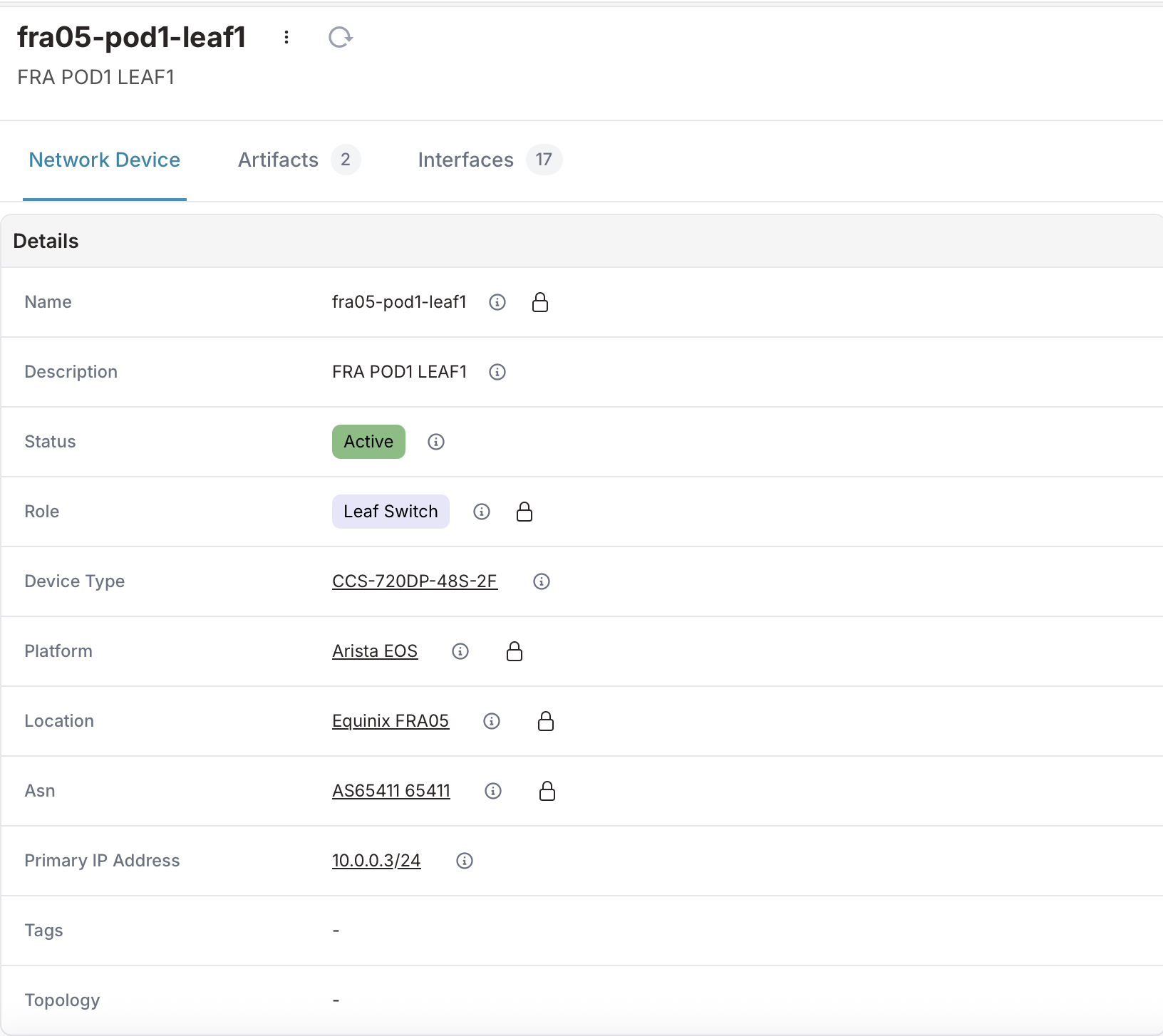
Task: Click the fra05-pod1-leaf1 Name value
Action: coord(399,302)
